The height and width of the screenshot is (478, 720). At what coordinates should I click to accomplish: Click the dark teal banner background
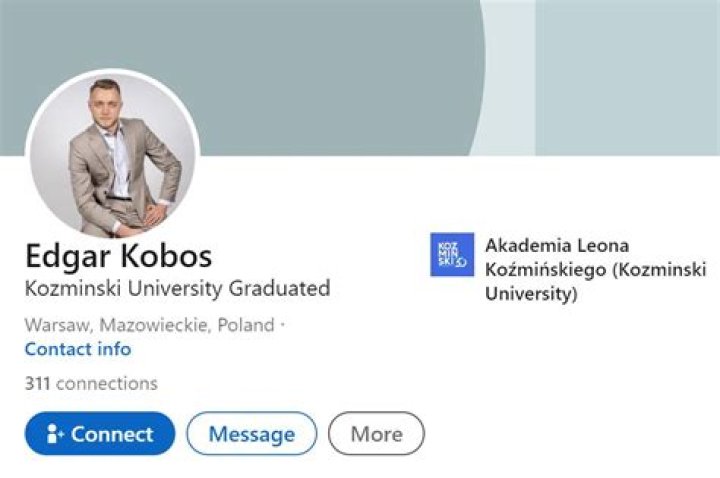[x=300, y=60]
